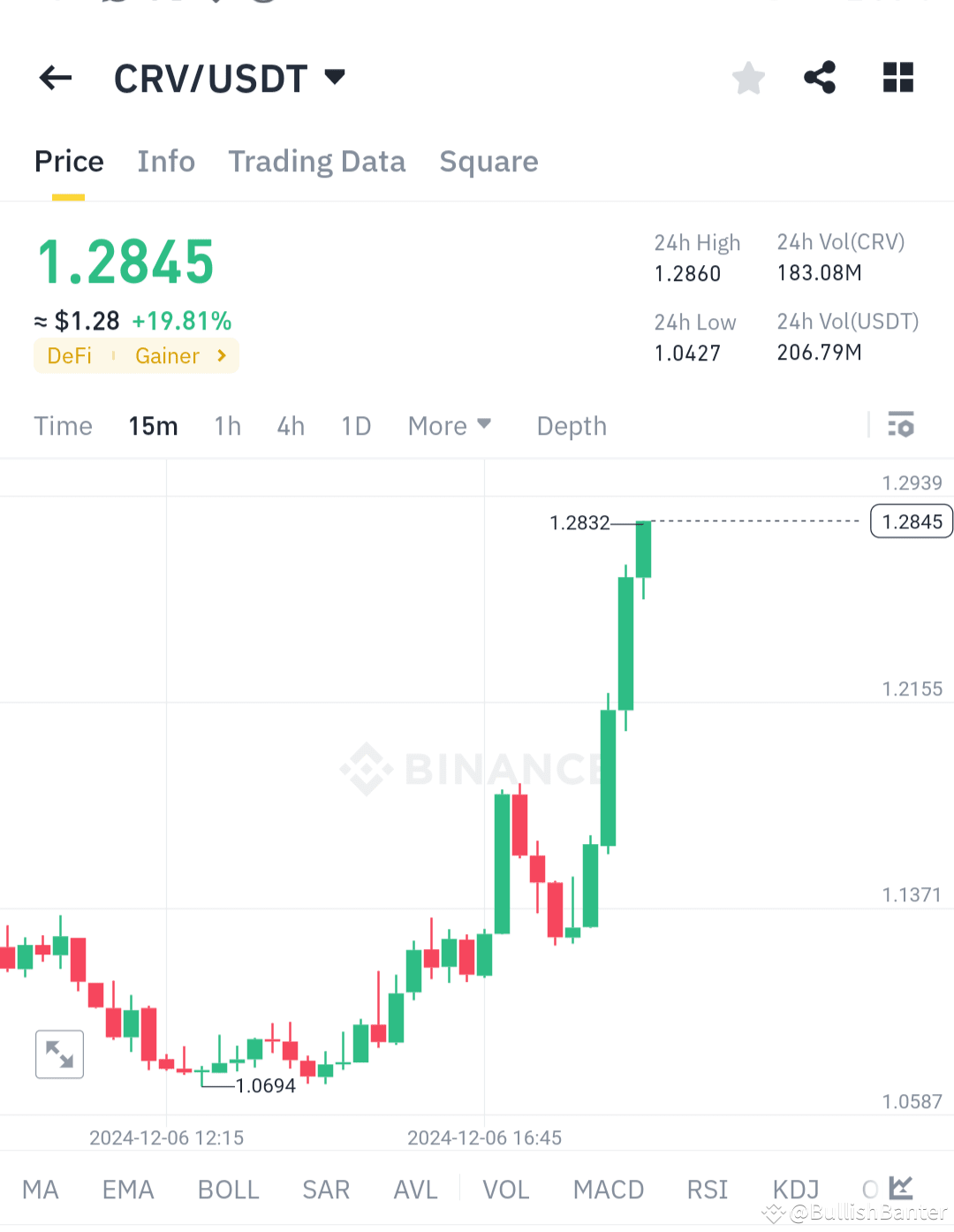This screenshot has height=1232, width=954.
Task: Enable the BOLL indicator overlay
Action: tap(228, 1189)
